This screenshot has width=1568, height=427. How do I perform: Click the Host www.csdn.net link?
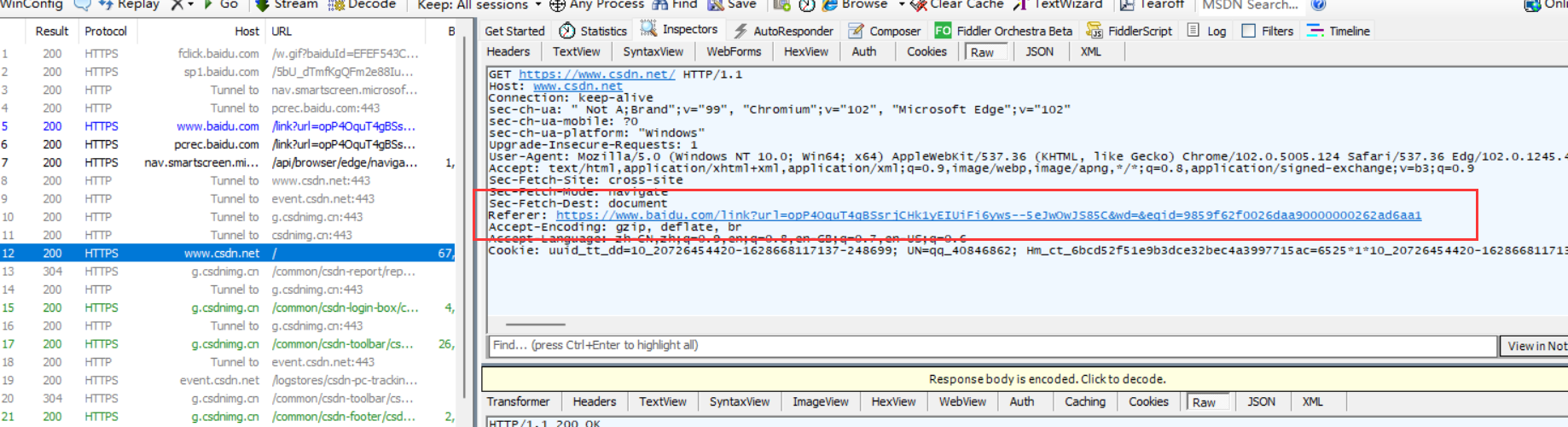(x=578, y=86)
